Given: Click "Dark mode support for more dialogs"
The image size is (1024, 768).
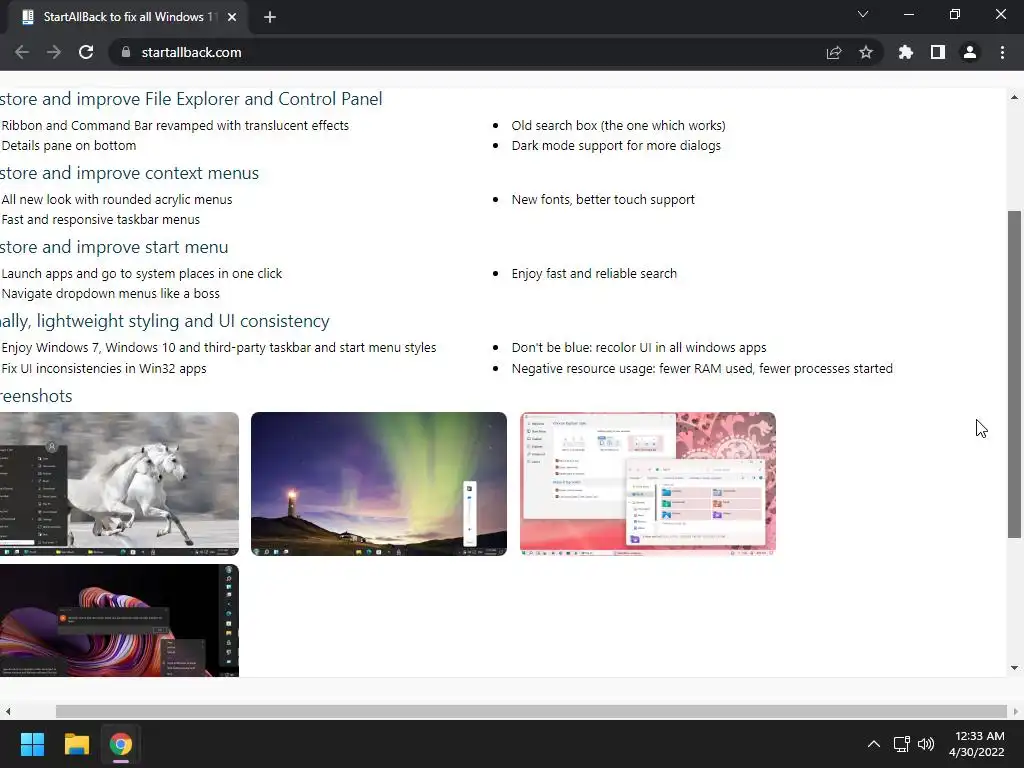Looking at the screenshot, I should 616,146.
